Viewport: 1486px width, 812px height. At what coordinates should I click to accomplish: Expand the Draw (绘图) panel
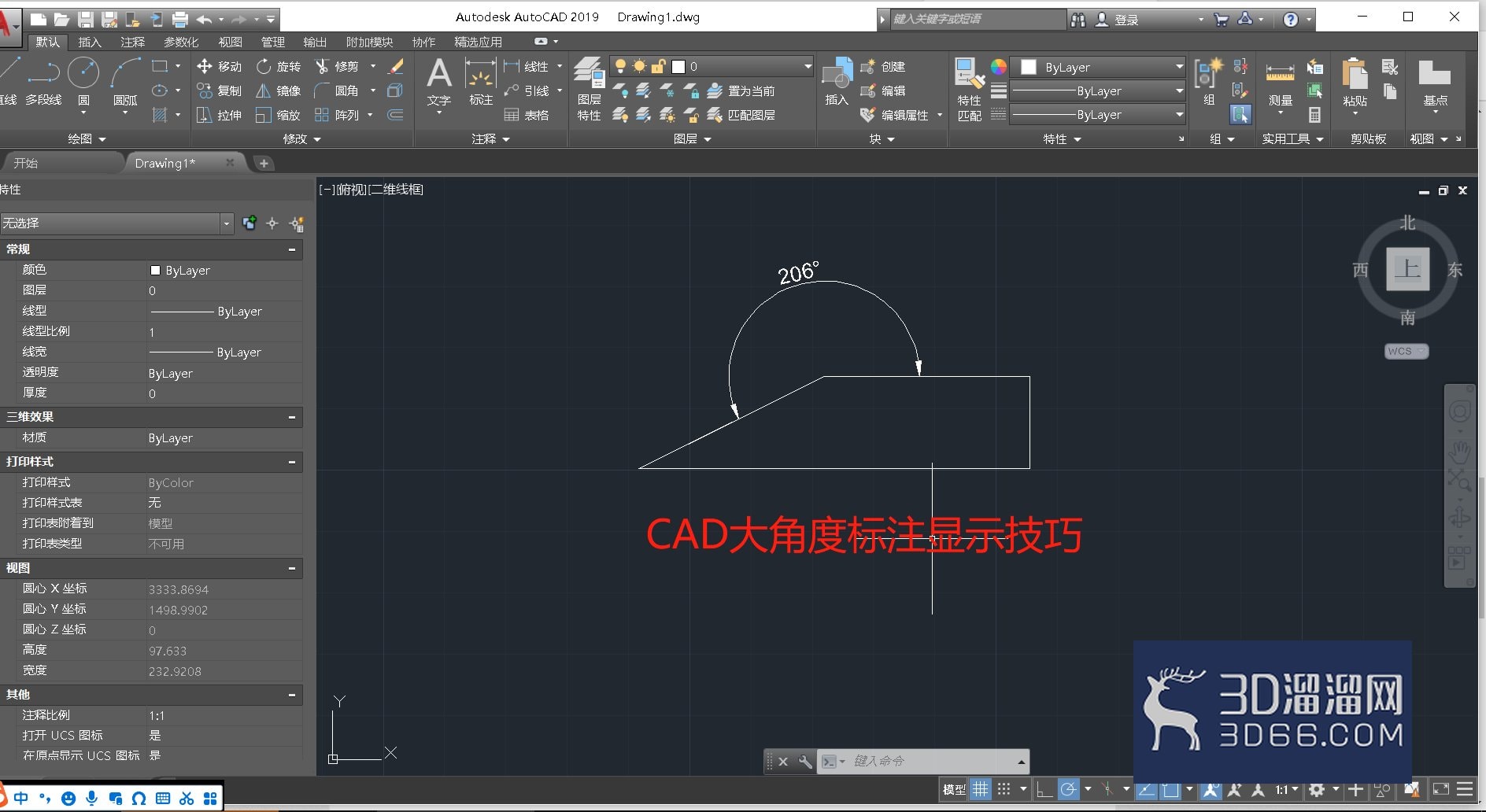(x=87, y=139)
